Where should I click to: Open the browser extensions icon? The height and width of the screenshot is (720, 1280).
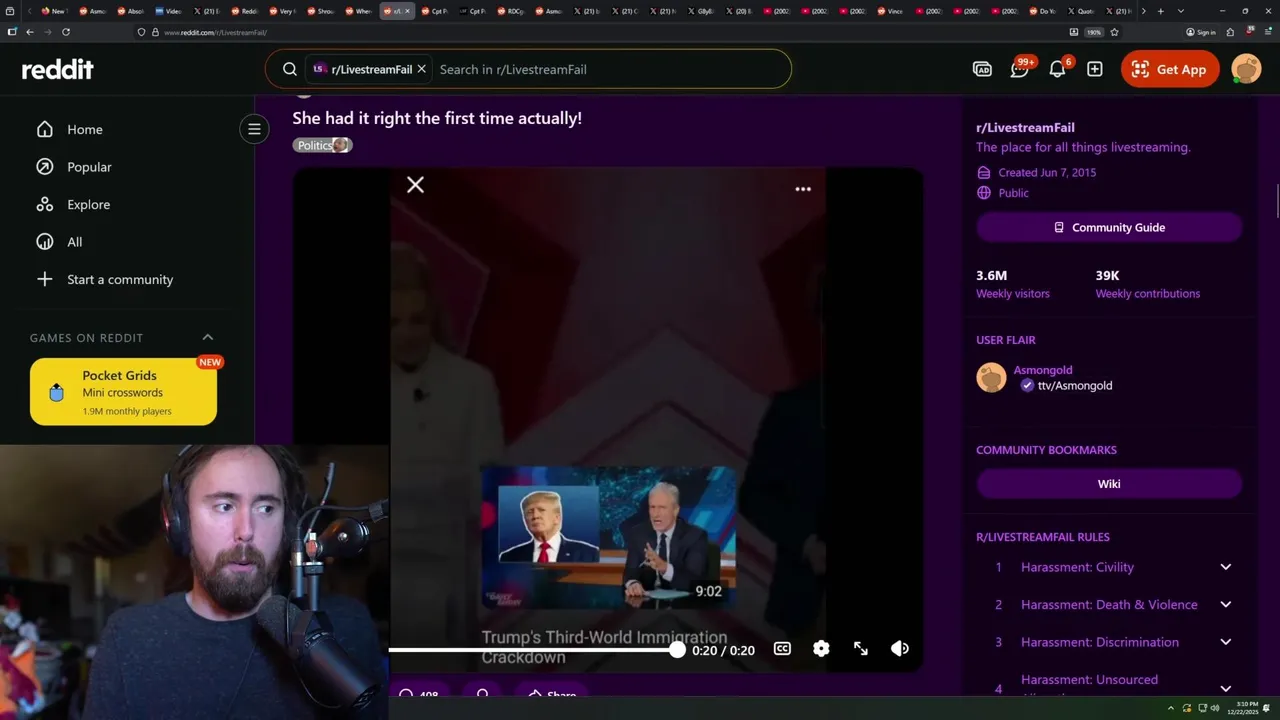pyautogui.click(x=1230, y=32)
